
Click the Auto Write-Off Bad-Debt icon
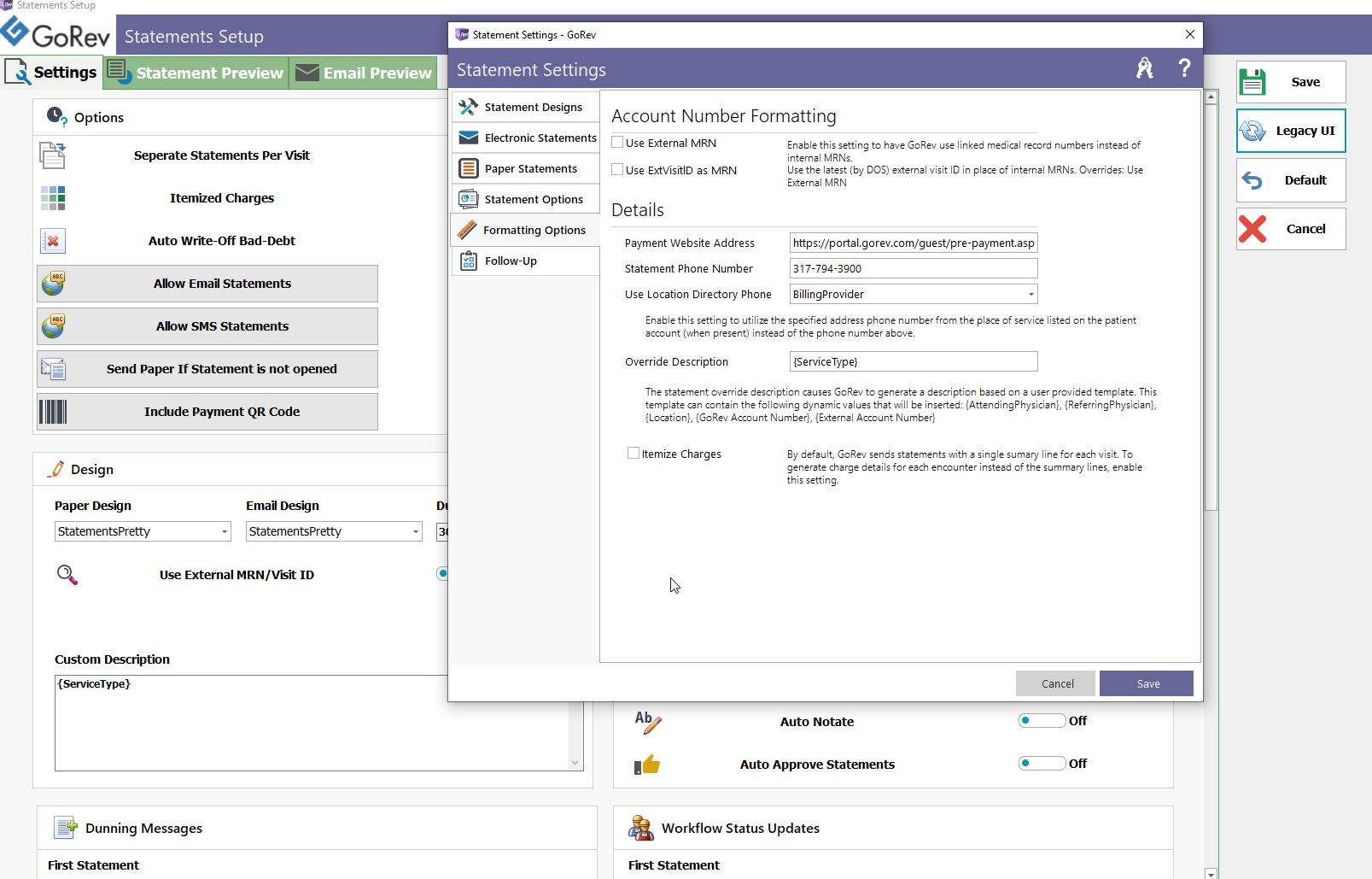pos(53,241)
